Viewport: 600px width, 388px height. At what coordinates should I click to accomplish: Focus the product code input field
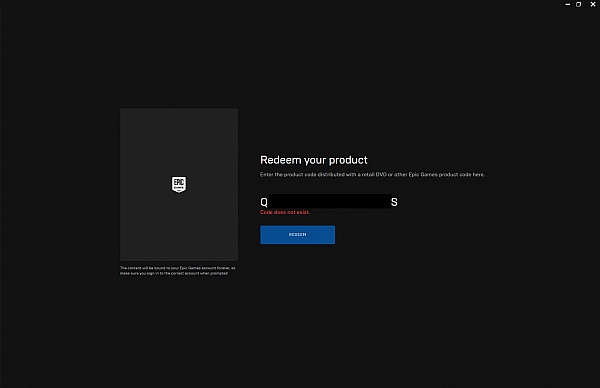pos(329,202)
